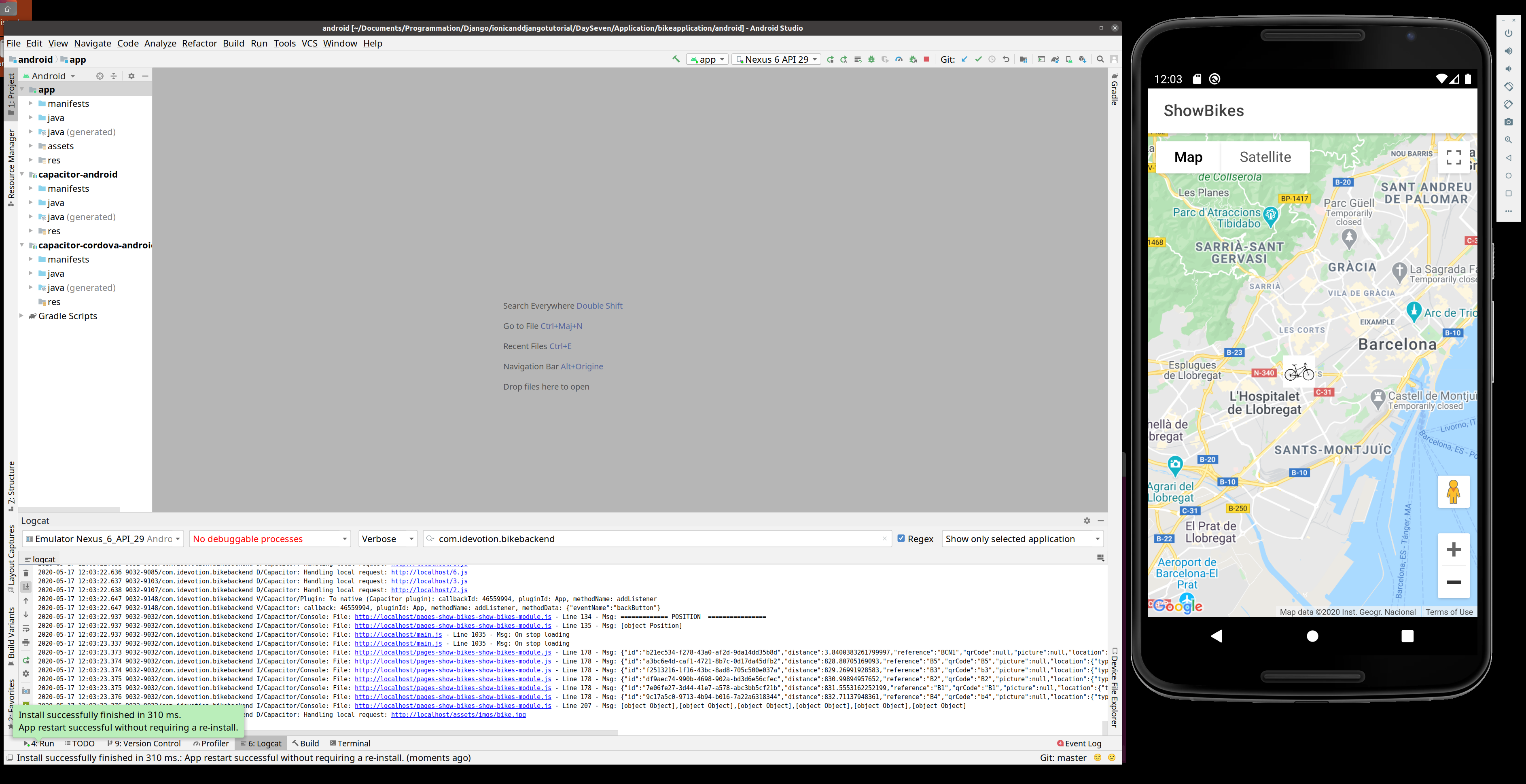Open the Profiler tool tab
This screenshot has height=784, width=1526.
tap(211, 743)
